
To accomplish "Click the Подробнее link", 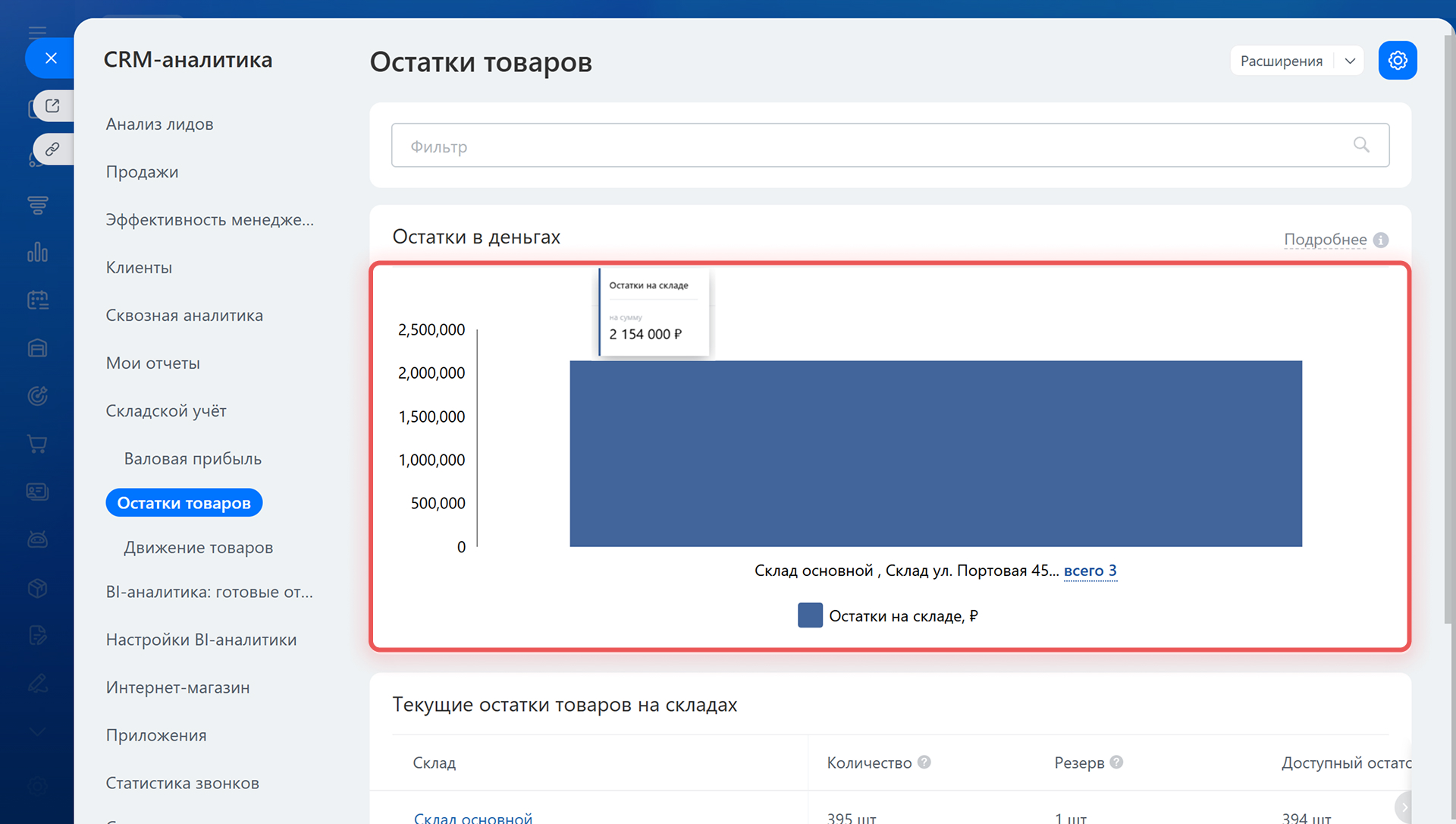I will 1325,240.
